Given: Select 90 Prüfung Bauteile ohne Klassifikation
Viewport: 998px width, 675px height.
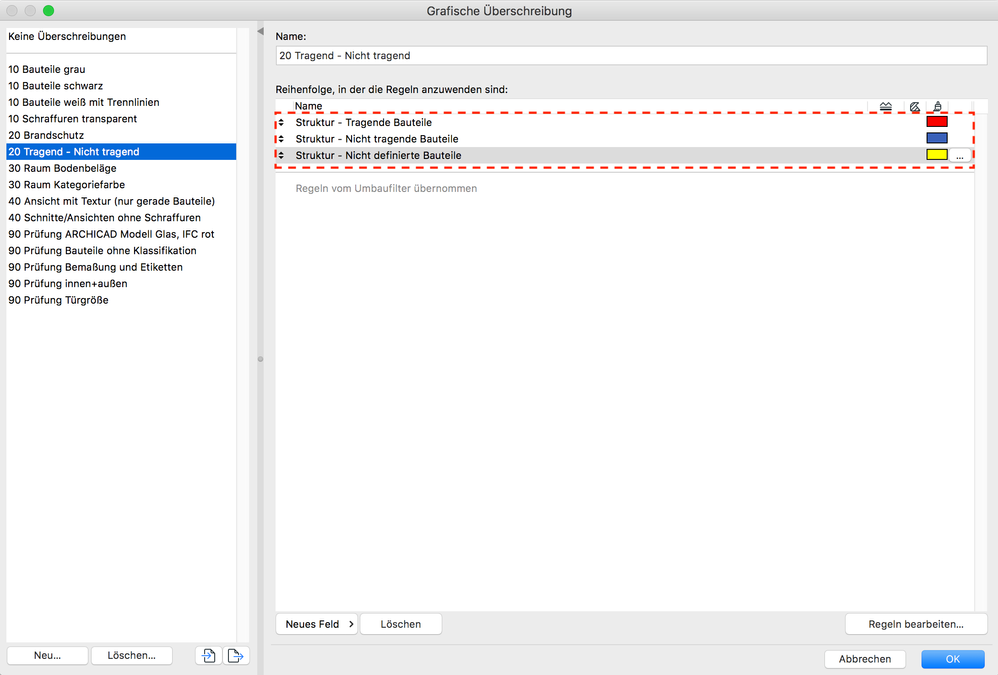Looking at the screenshot, I should (122, 251).
